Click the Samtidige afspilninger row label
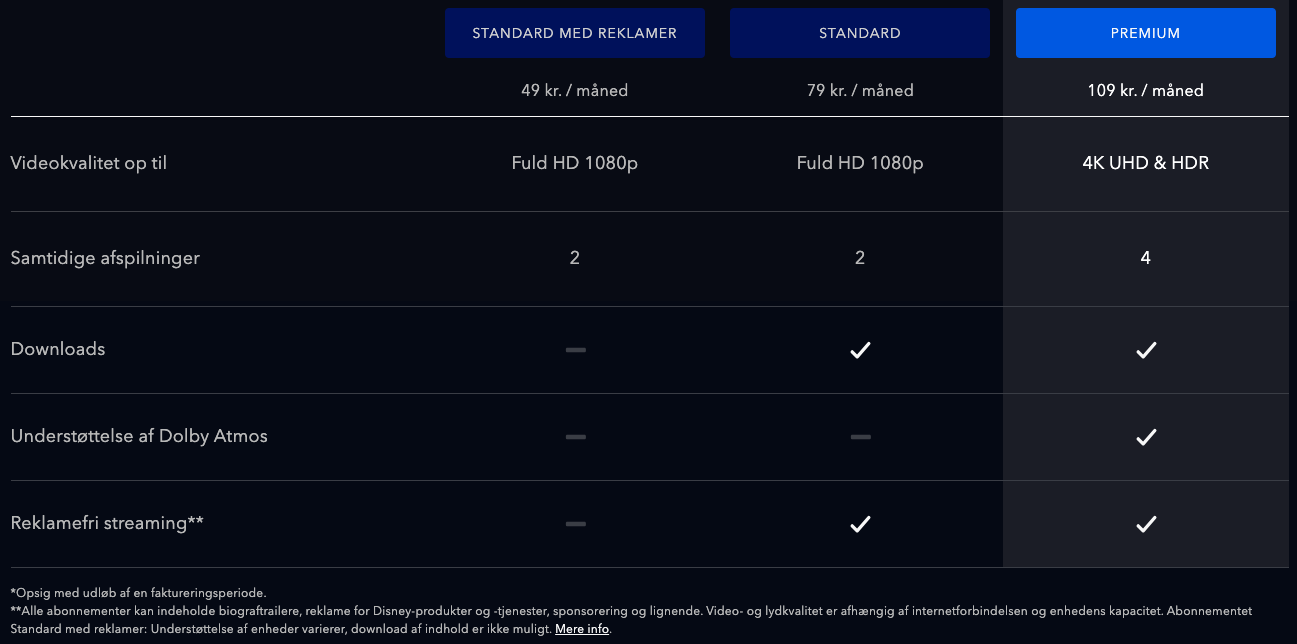The image size is (1297, 644). 105,258
